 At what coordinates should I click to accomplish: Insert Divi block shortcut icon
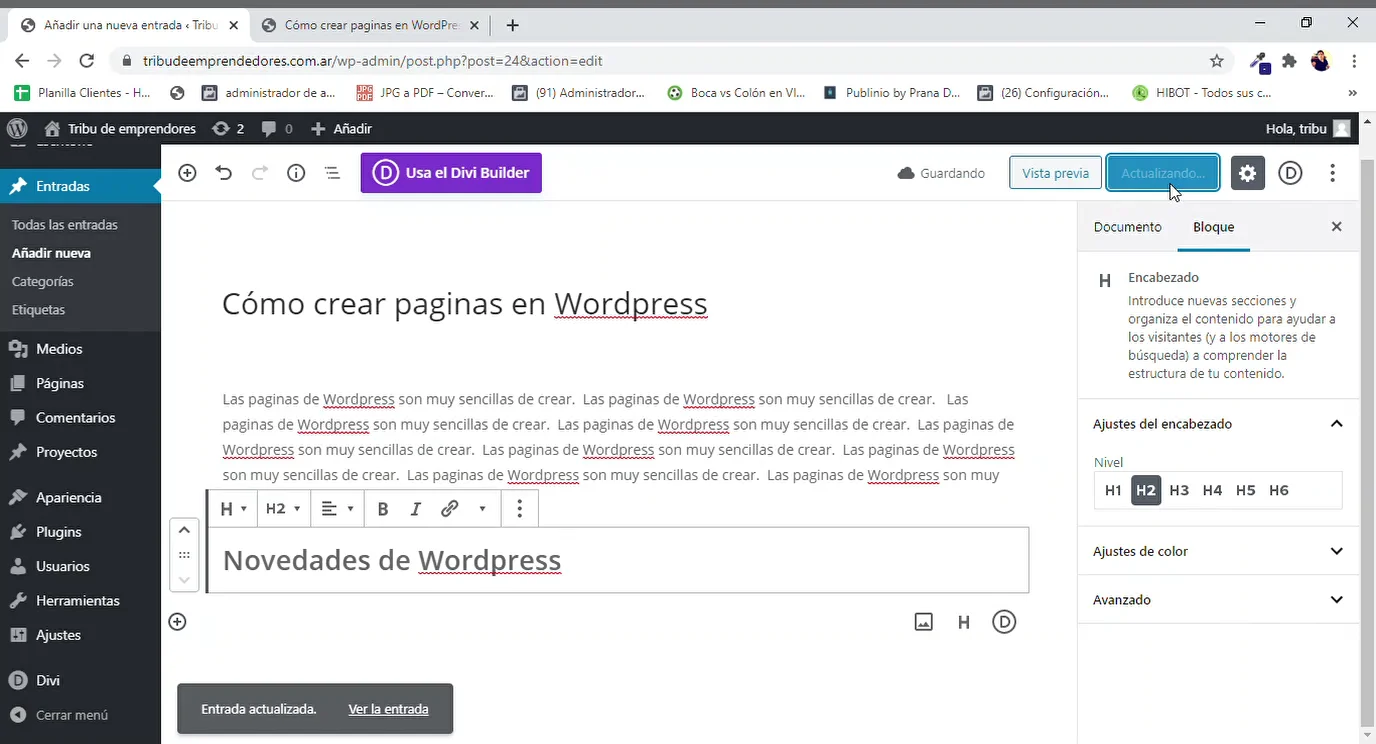click(1004, 622)
